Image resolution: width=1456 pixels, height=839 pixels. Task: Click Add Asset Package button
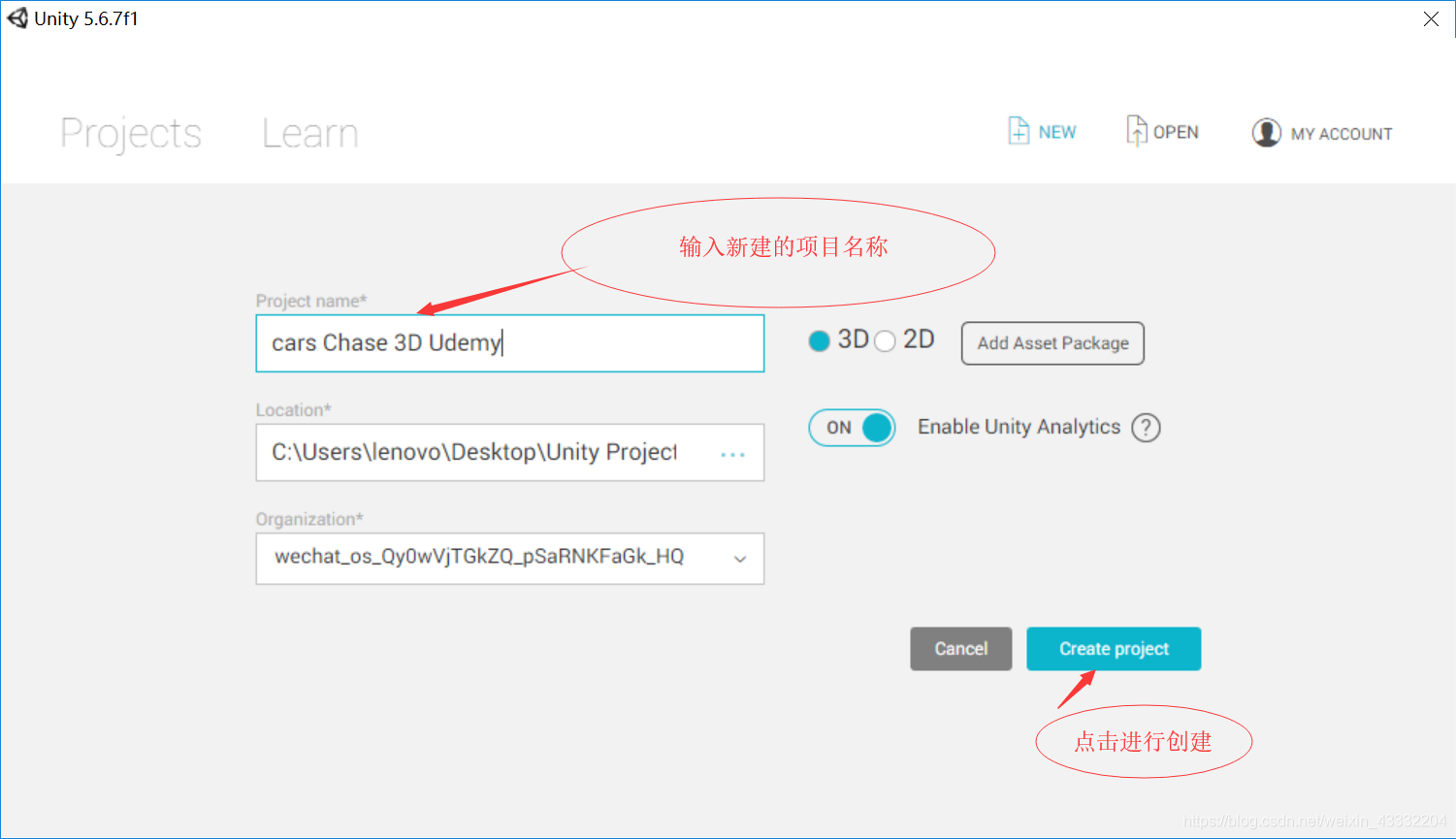coord(1052,343)
